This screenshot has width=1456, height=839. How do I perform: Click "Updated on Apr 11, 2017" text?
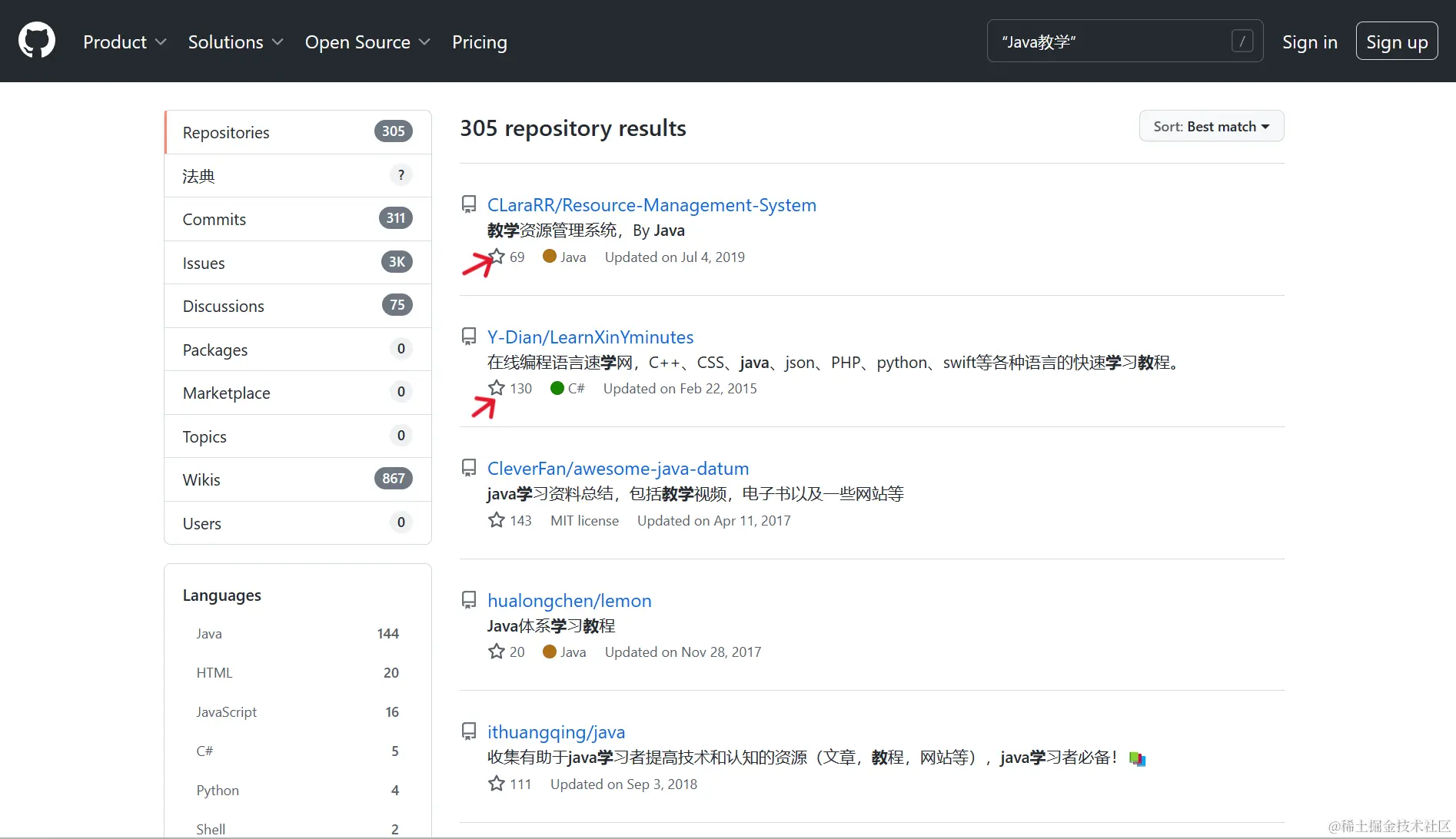(x=714, y=520)
